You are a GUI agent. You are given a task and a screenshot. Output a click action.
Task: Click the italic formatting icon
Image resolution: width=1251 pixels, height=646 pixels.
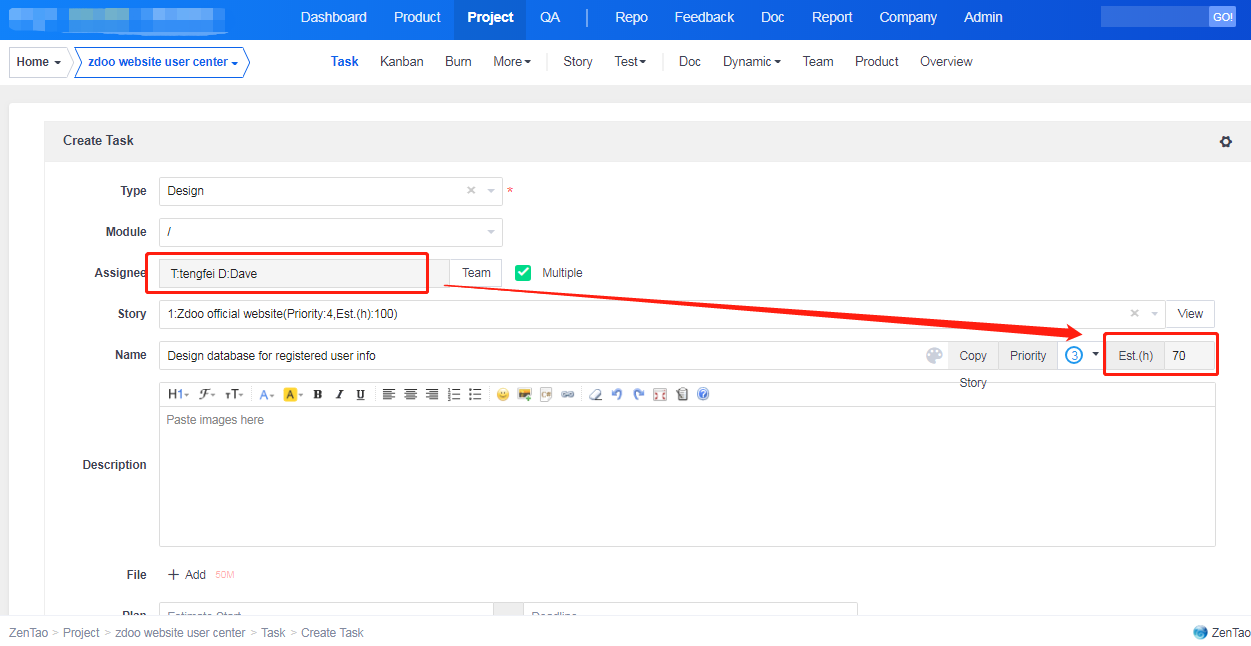339,394
